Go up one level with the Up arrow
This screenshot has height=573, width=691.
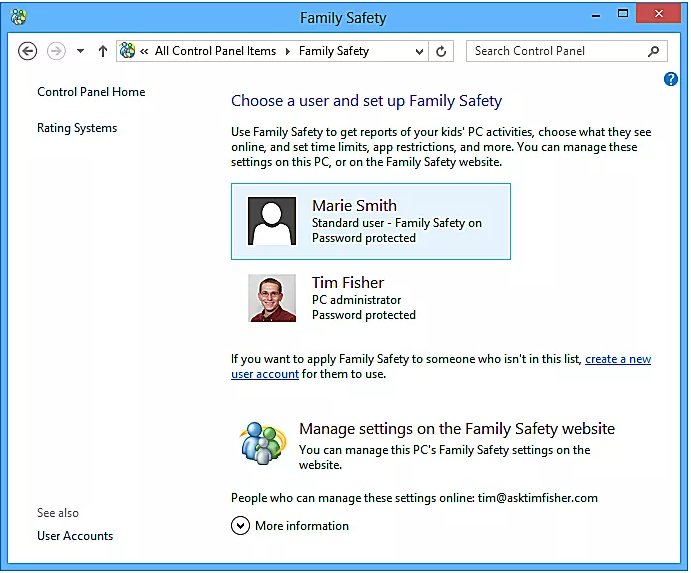pos(103,51)
